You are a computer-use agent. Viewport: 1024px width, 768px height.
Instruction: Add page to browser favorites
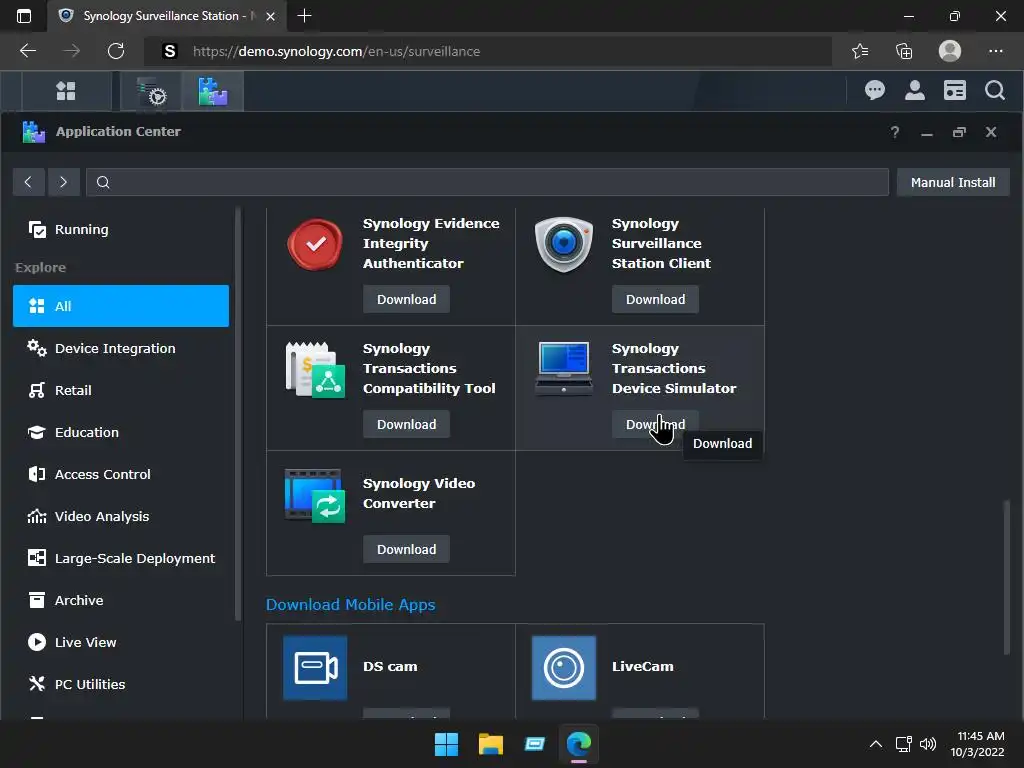pyautogui.click(x=860, y=51)
